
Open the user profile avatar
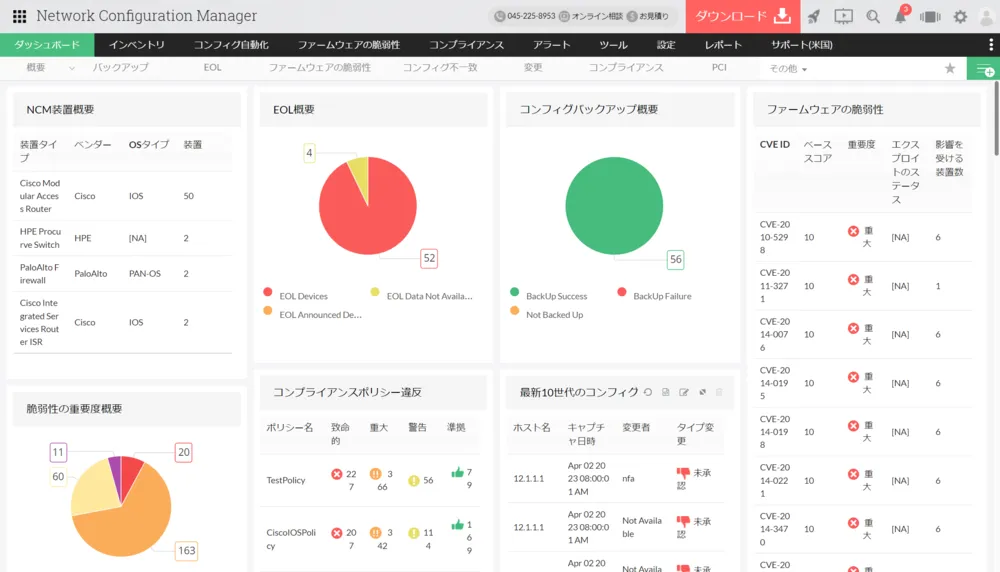tap(987, 17)
